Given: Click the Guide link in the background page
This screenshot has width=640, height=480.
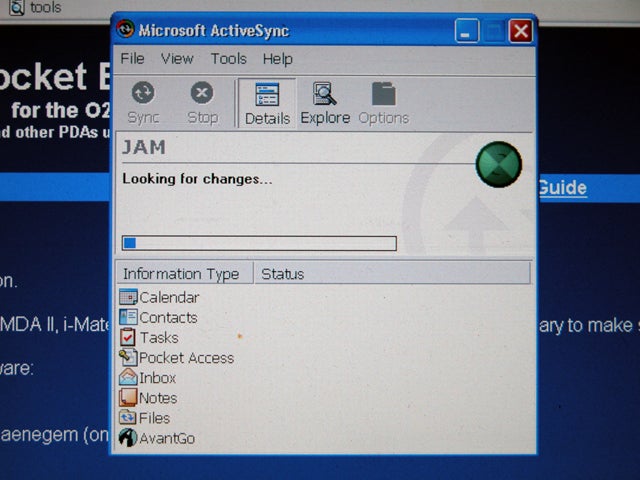Looking at the screenshot, I should click(x=563, y=188).
